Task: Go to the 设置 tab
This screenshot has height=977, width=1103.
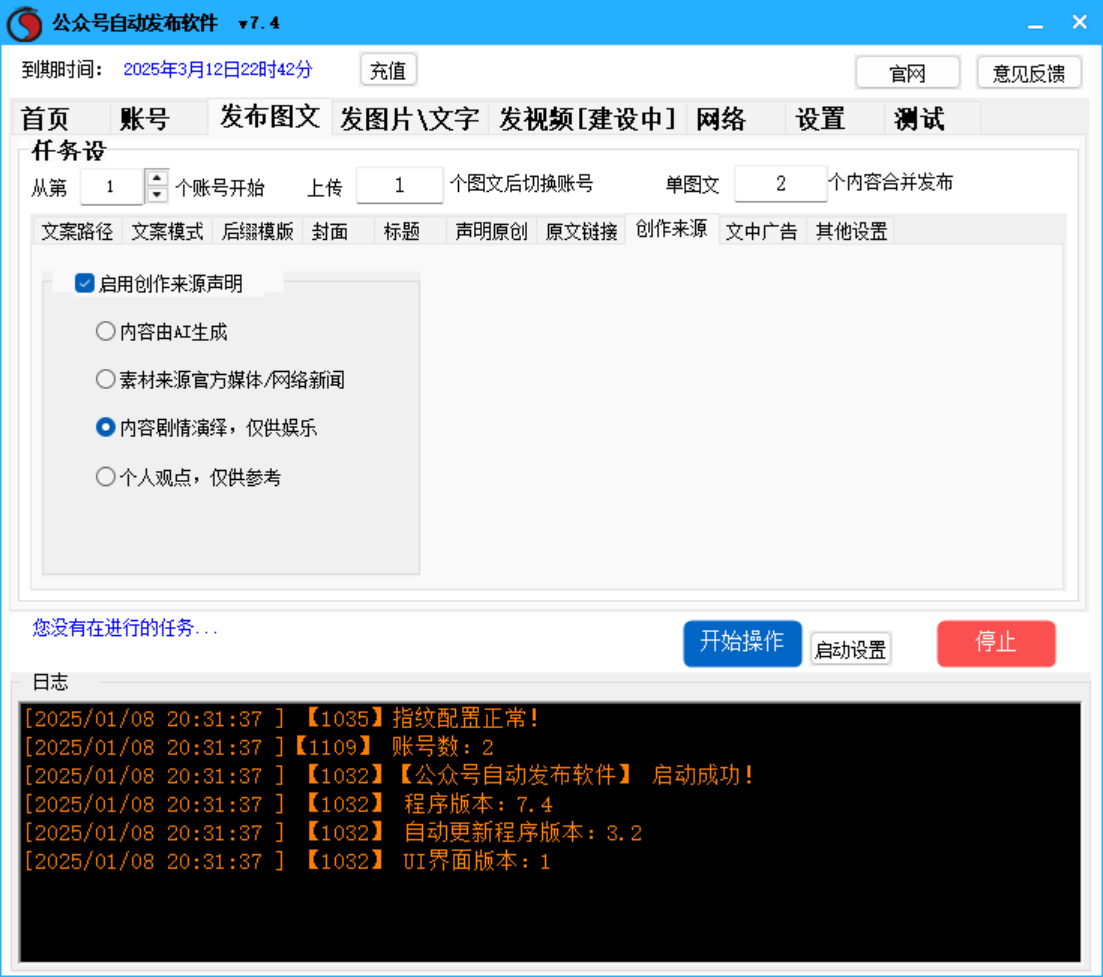Action: click(x=836, y=118)
